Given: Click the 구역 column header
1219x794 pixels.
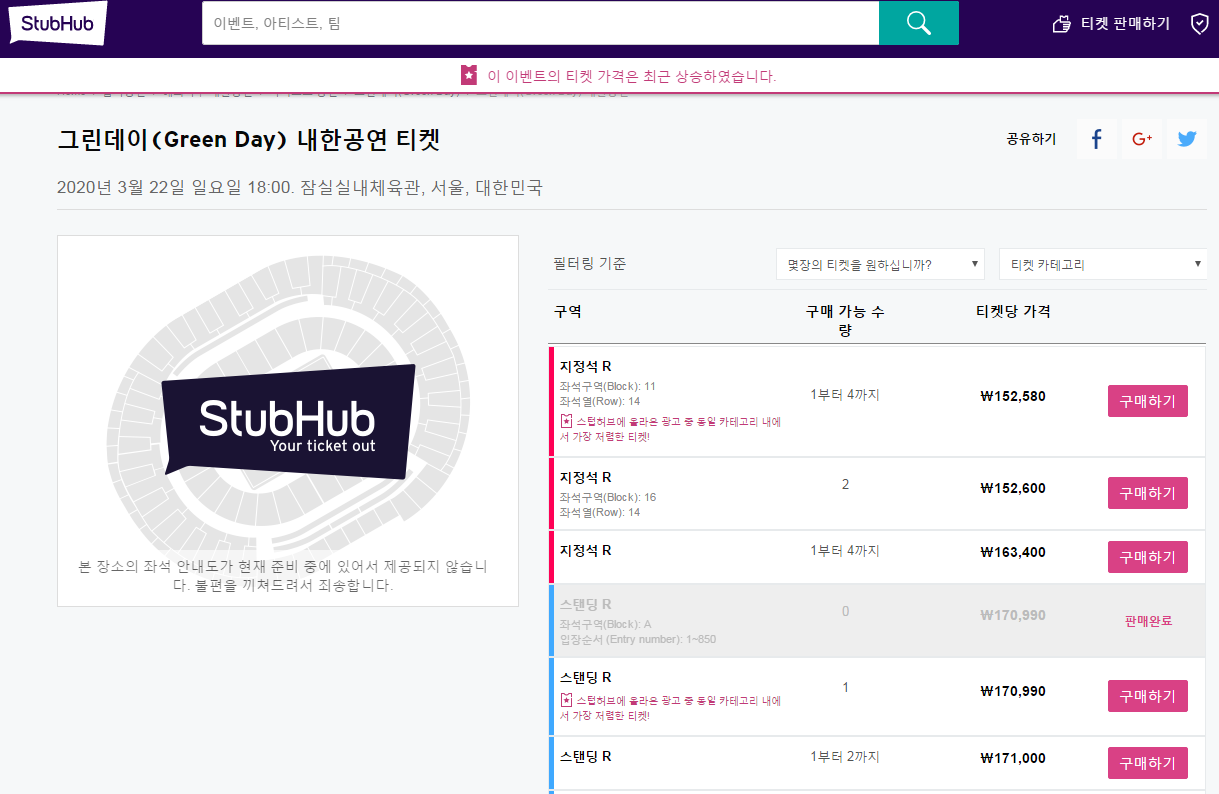Looking at the screenshot, I should click(x=568, y=311).
